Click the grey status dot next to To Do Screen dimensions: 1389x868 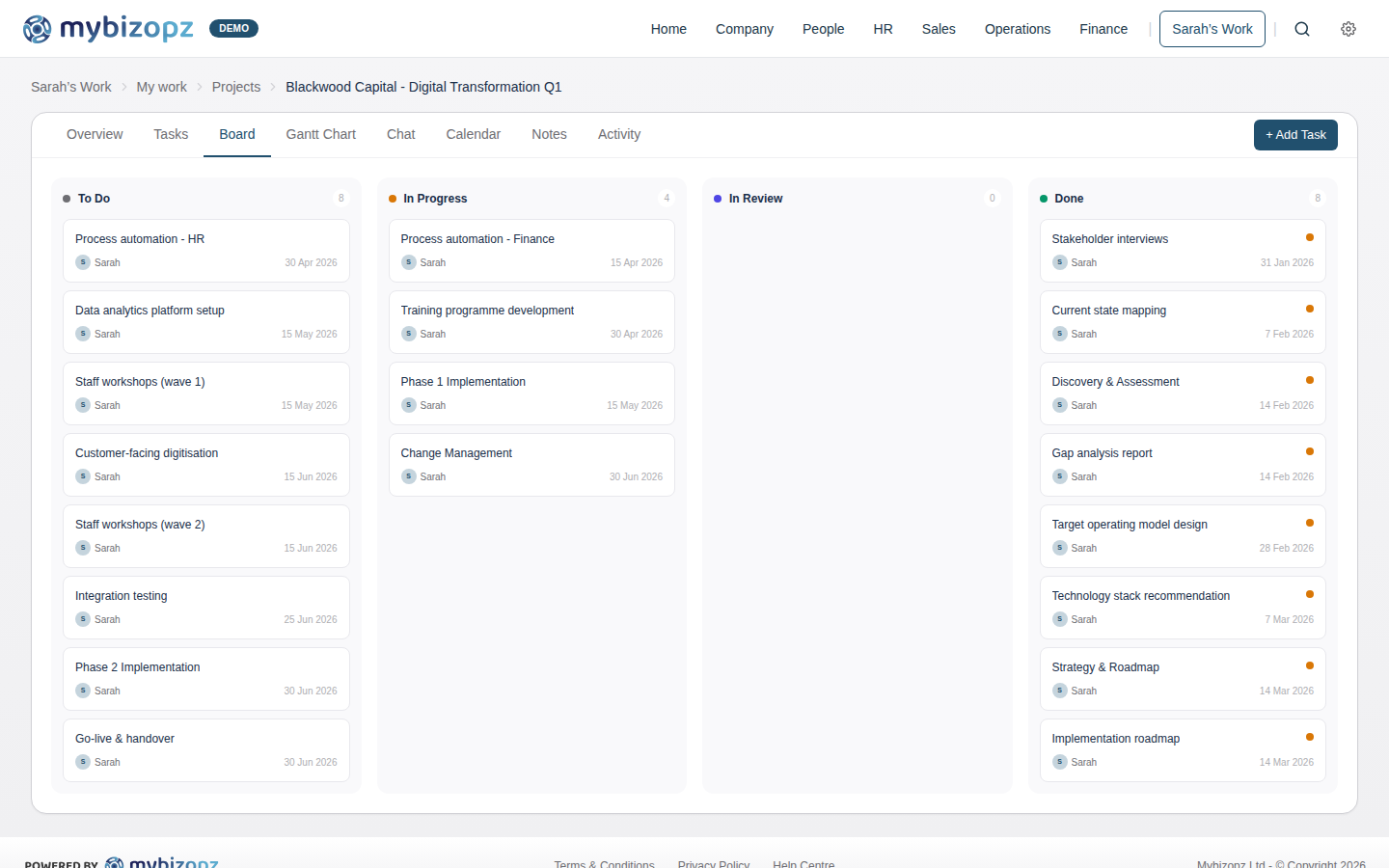[x=67, y=198]
